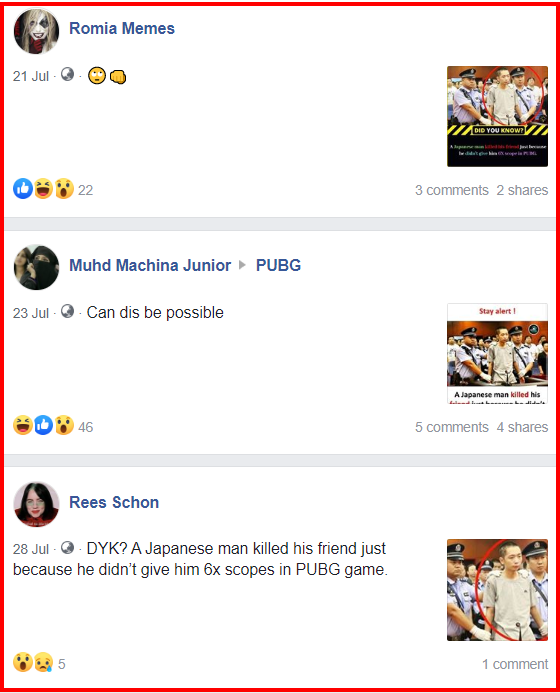
Task: Open the 23 Jul post timestamp
Action: point(30,313)
